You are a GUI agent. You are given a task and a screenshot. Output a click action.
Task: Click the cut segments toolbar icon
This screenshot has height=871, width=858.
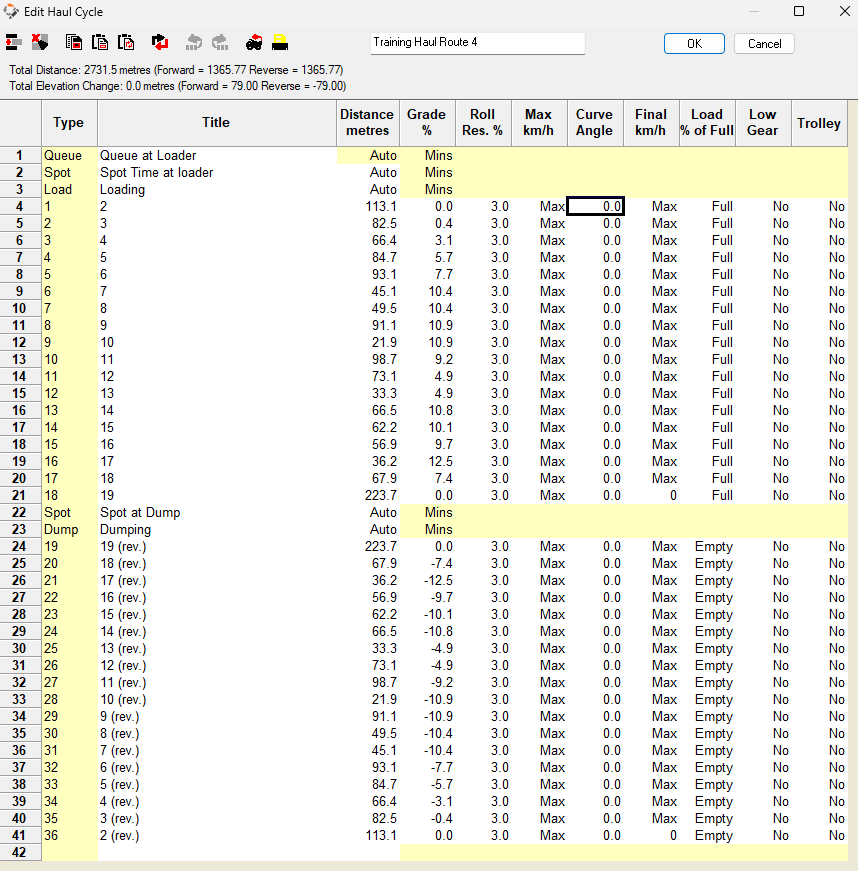click(99, 42)
